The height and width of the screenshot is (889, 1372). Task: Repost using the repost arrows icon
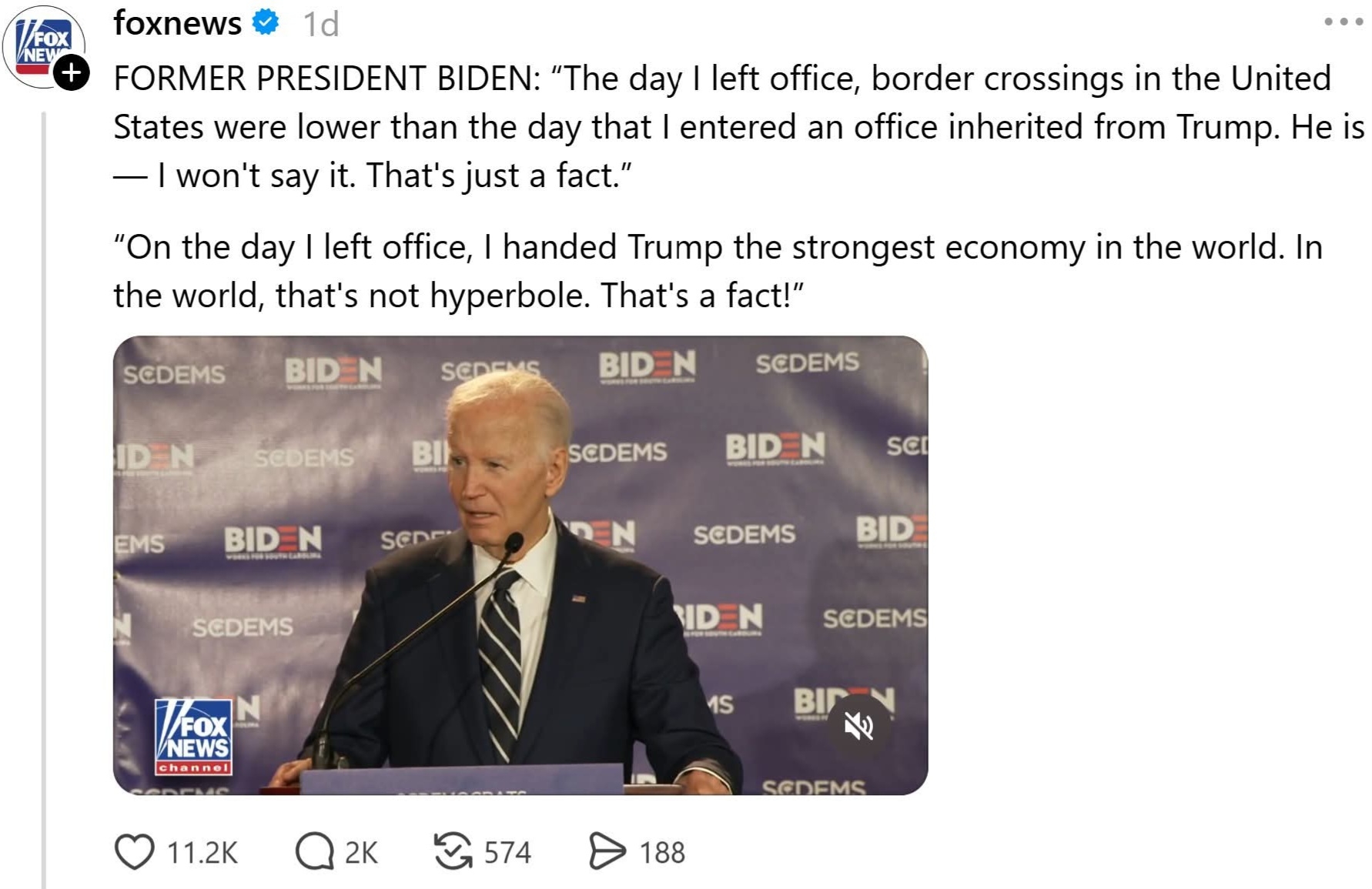pos(453,852)
